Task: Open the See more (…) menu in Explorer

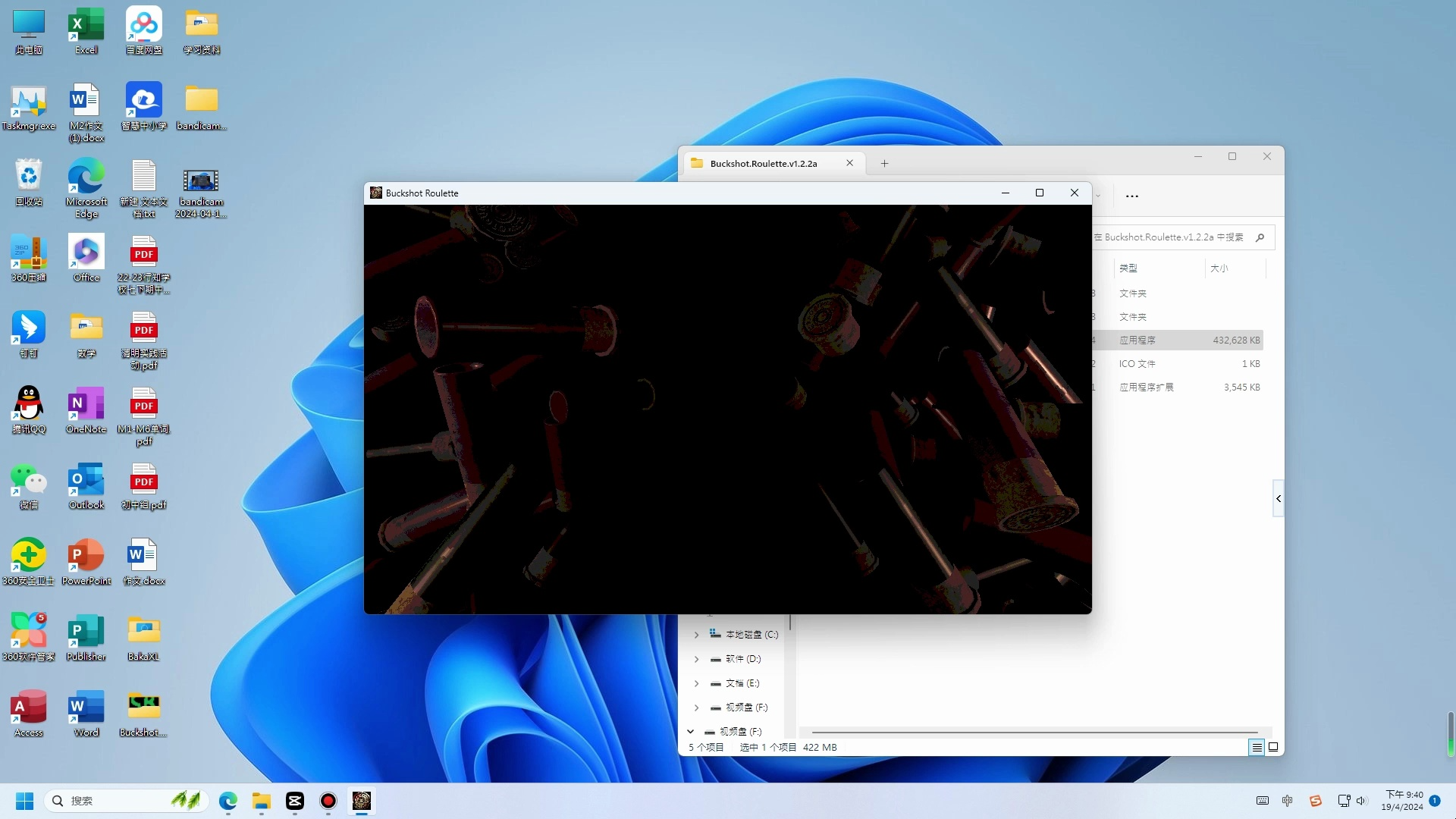Action: point(1132,196)
